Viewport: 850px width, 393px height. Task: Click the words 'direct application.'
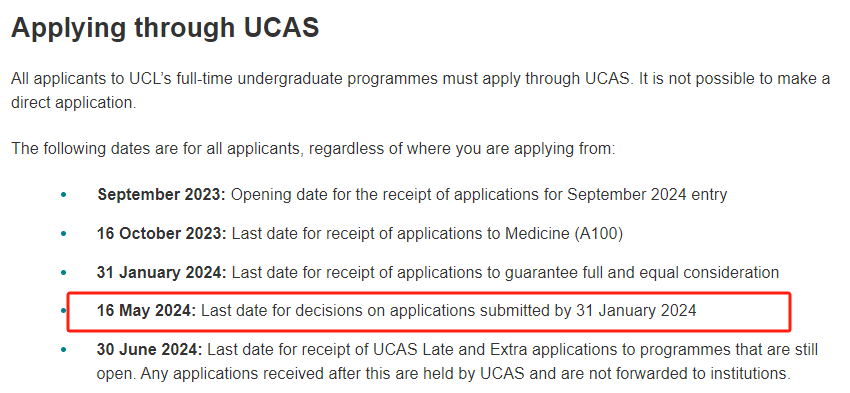74,103
